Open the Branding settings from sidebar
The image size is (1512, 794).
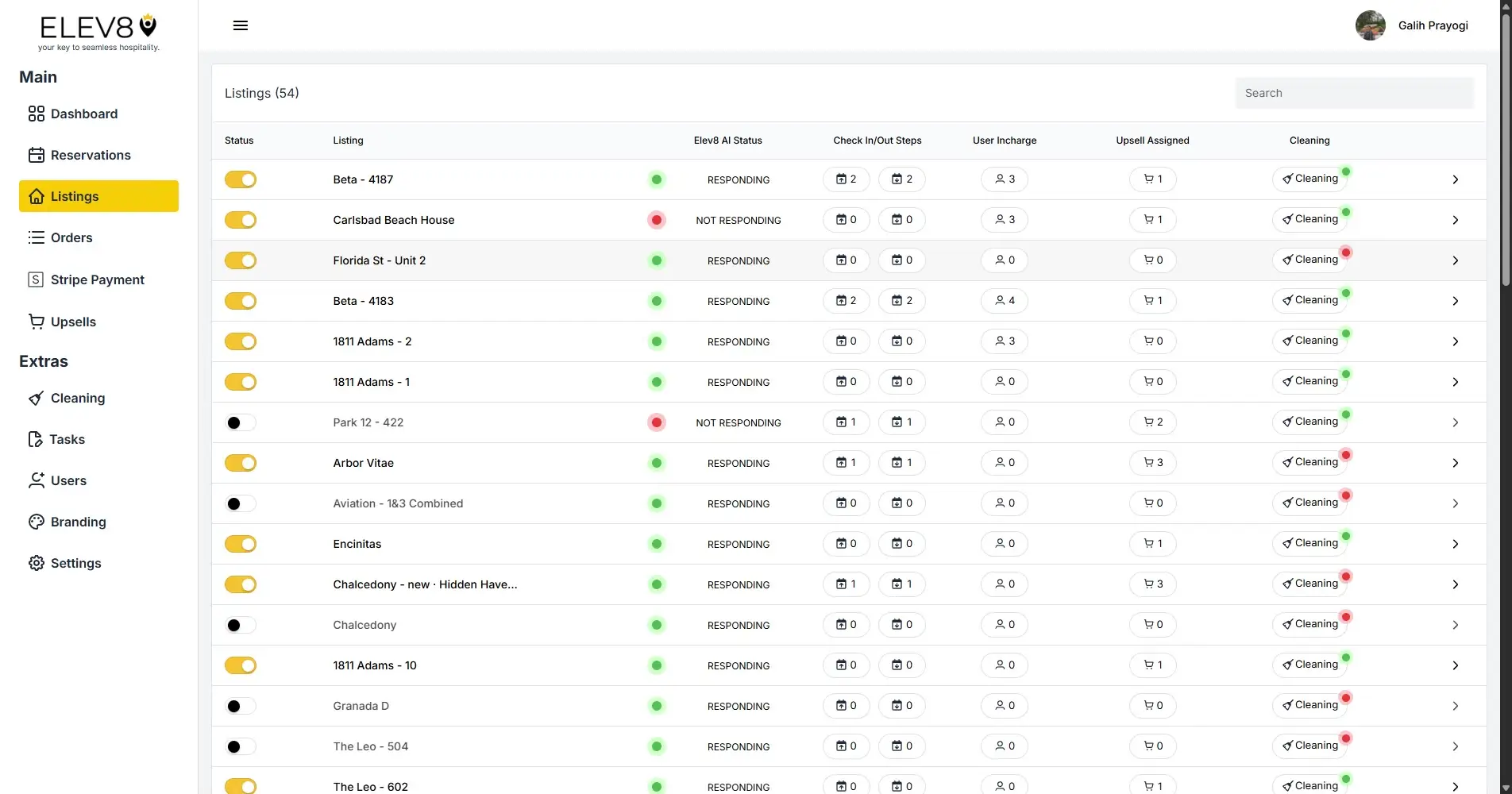click(78, 522)
